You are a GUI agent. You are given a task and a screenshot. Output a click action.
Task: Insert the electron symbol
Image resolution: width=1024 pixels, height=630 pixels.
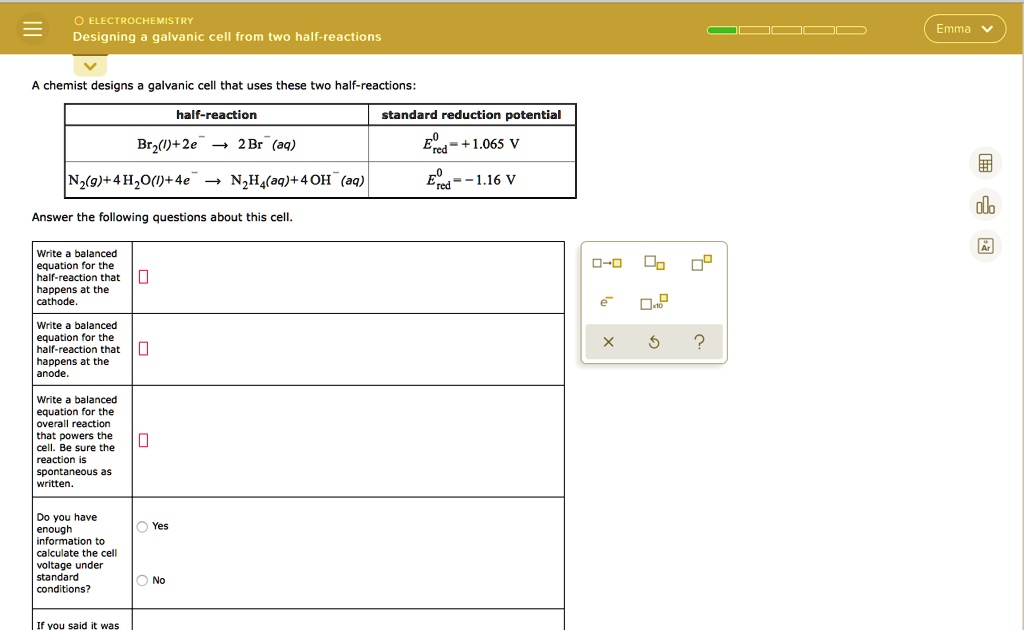(606, 303)
